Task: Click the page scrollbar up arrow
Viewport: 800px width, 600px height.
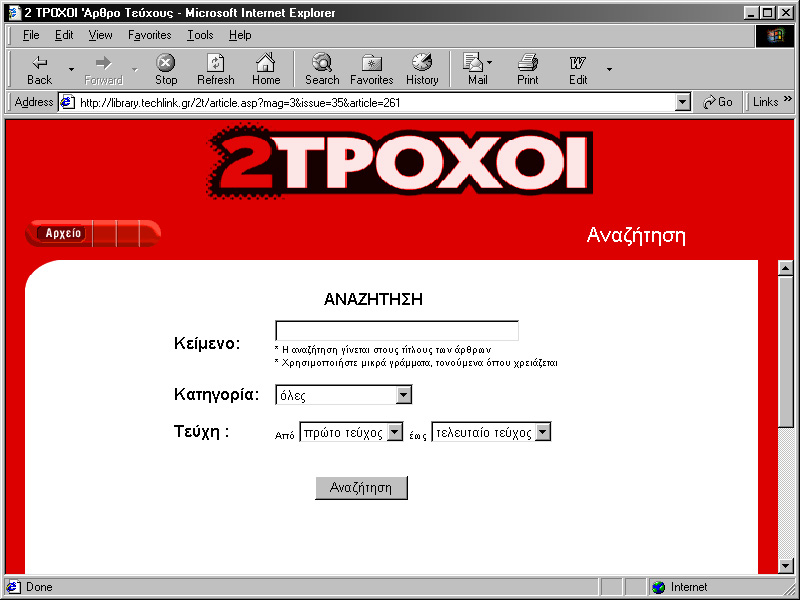Action: coord(786,268)
